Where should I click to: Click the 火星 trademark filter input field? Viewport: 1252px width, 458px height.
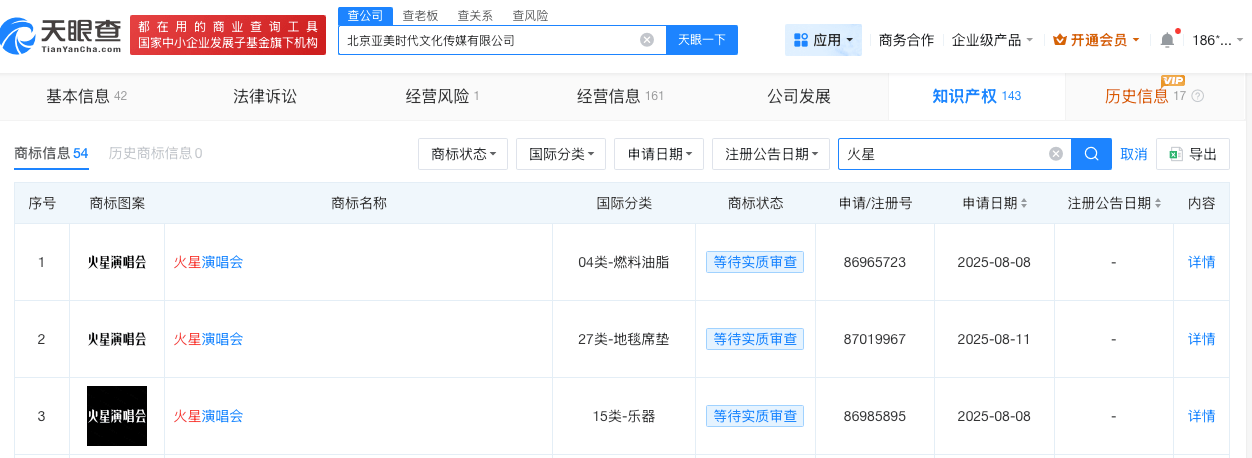pyautogui.click(x=940, y=154)
